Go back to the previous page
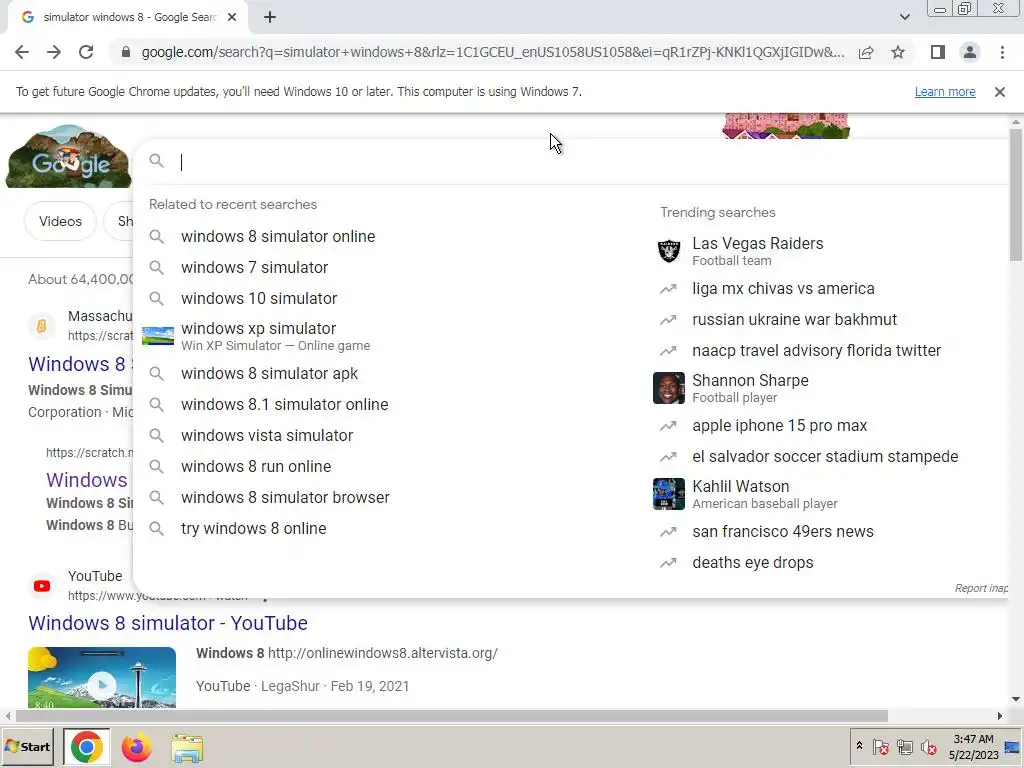The width and height of the screenshot is (1024, 768). [x=22, y=52]
